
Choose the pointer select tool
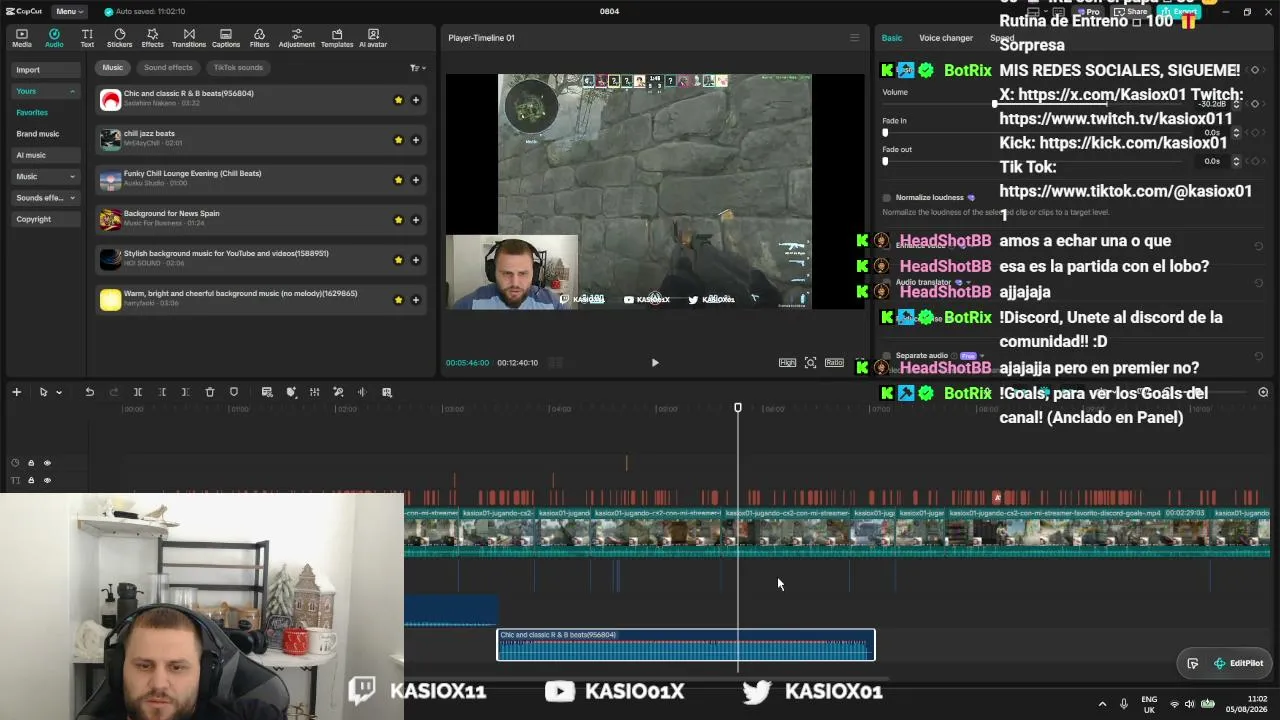tap(43, 392)
